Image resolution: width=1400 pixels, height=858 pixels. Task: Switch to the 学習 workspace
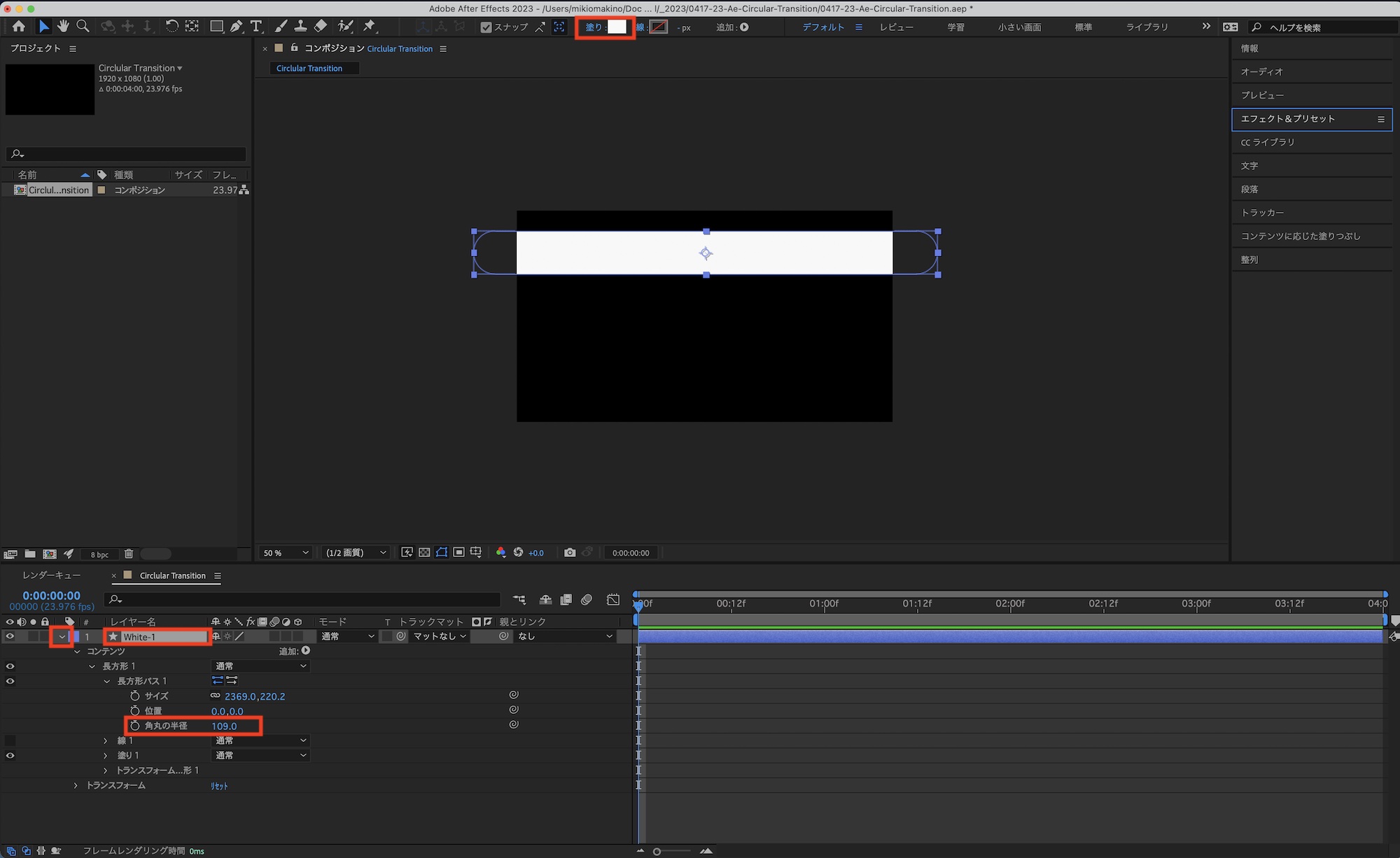[955, 27]
